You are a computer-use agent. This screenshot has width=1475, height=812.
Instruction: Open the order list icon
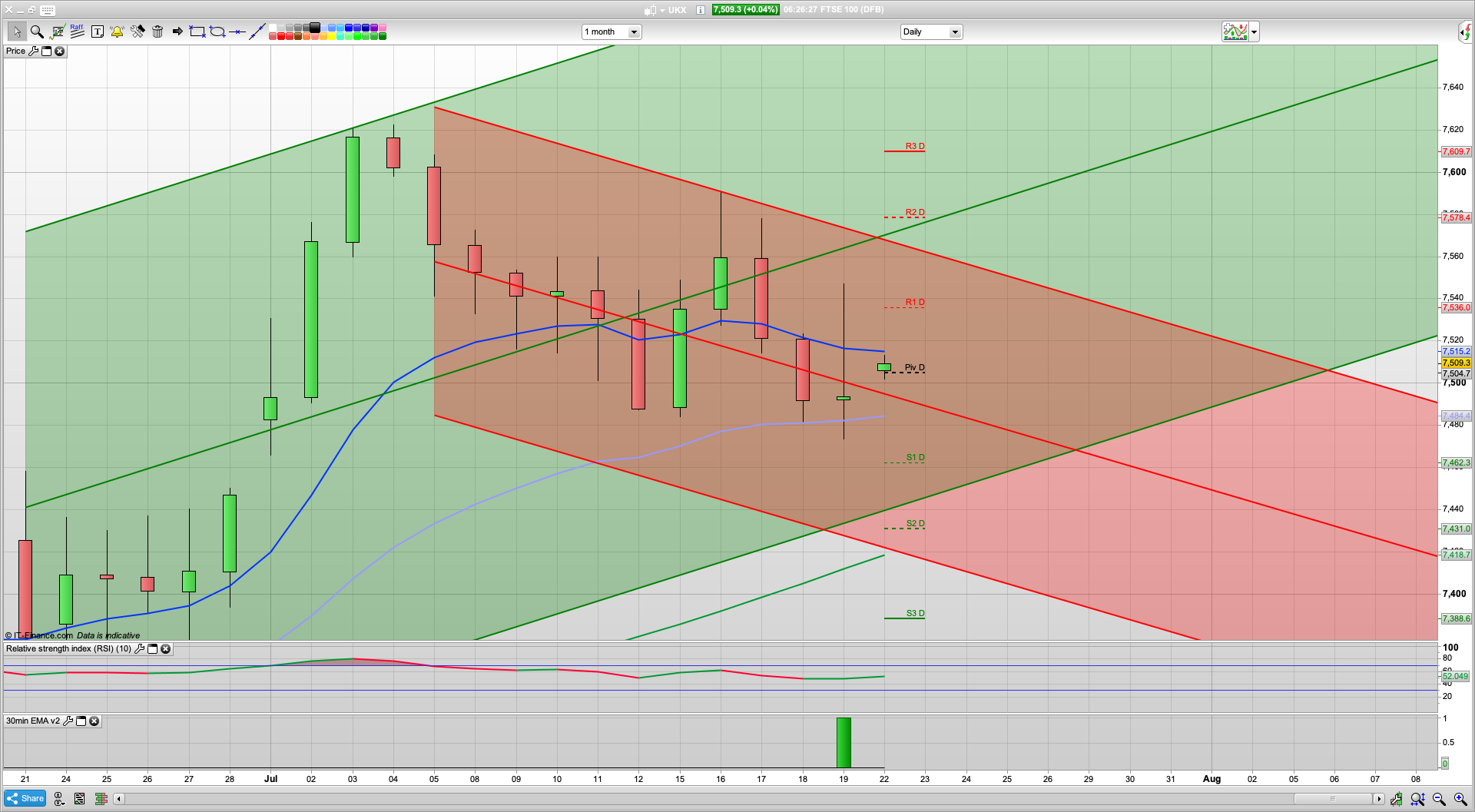(x=80, y=799)
